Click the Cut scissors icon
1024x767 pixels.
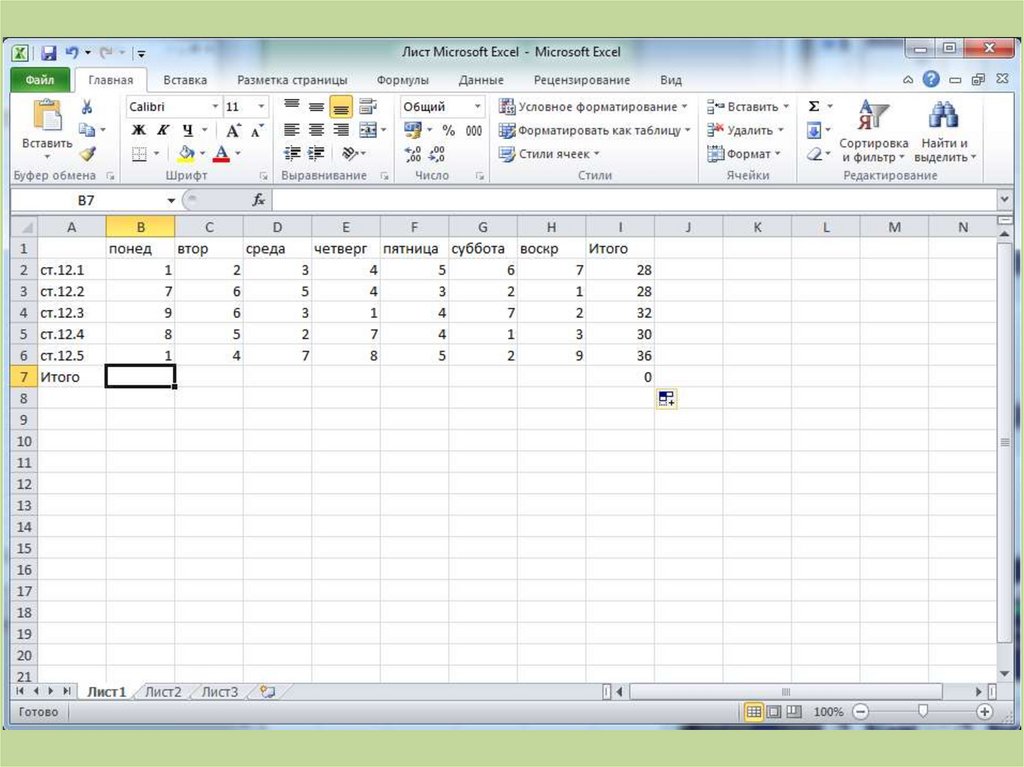tap(87, 107)
